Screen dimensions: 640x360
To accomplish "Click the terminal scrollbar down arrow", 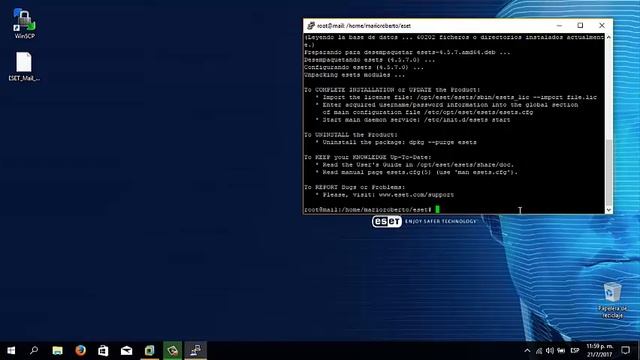I will 609,210.
